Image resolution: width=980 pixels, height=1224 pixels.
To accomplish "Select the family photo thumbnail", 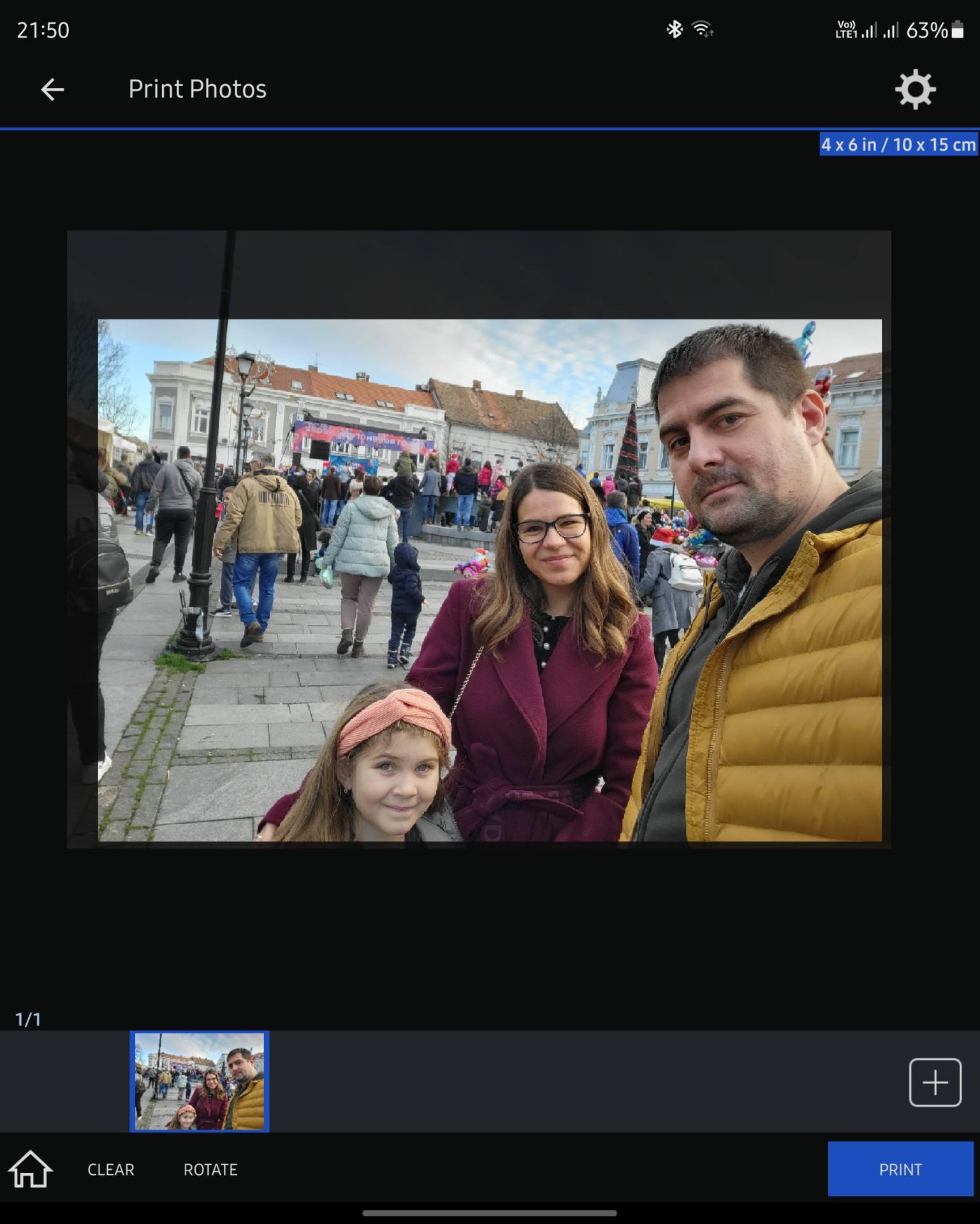I will pos(200,1082).
